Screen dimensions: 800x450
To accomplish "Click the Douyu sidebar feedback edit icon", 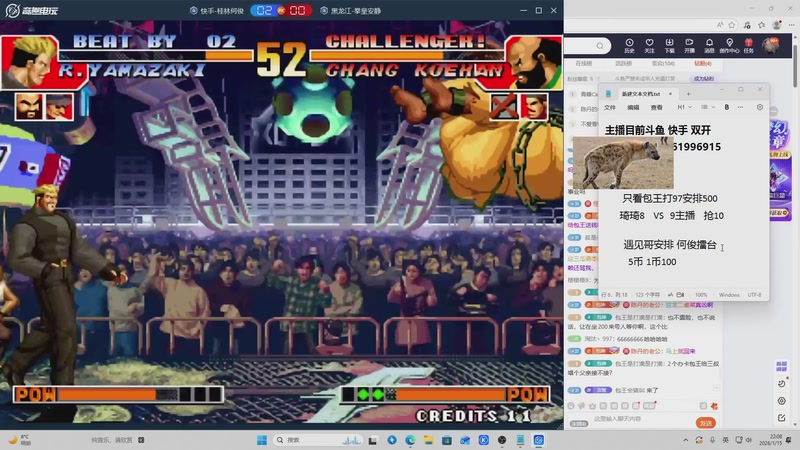I will 781,417.
